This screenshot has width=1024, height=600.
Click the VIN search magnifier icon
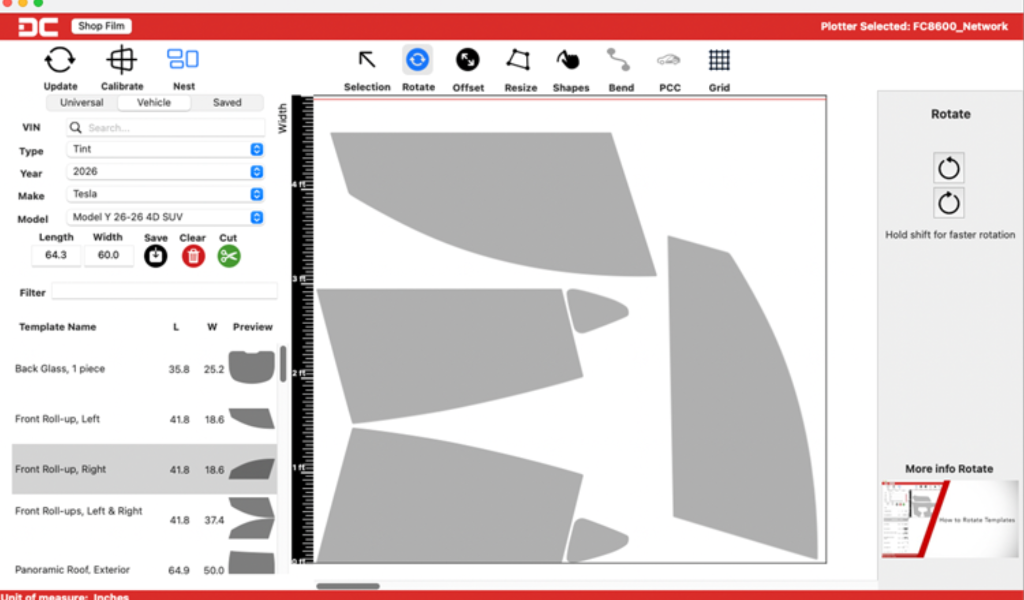click(x=76, y=127)
